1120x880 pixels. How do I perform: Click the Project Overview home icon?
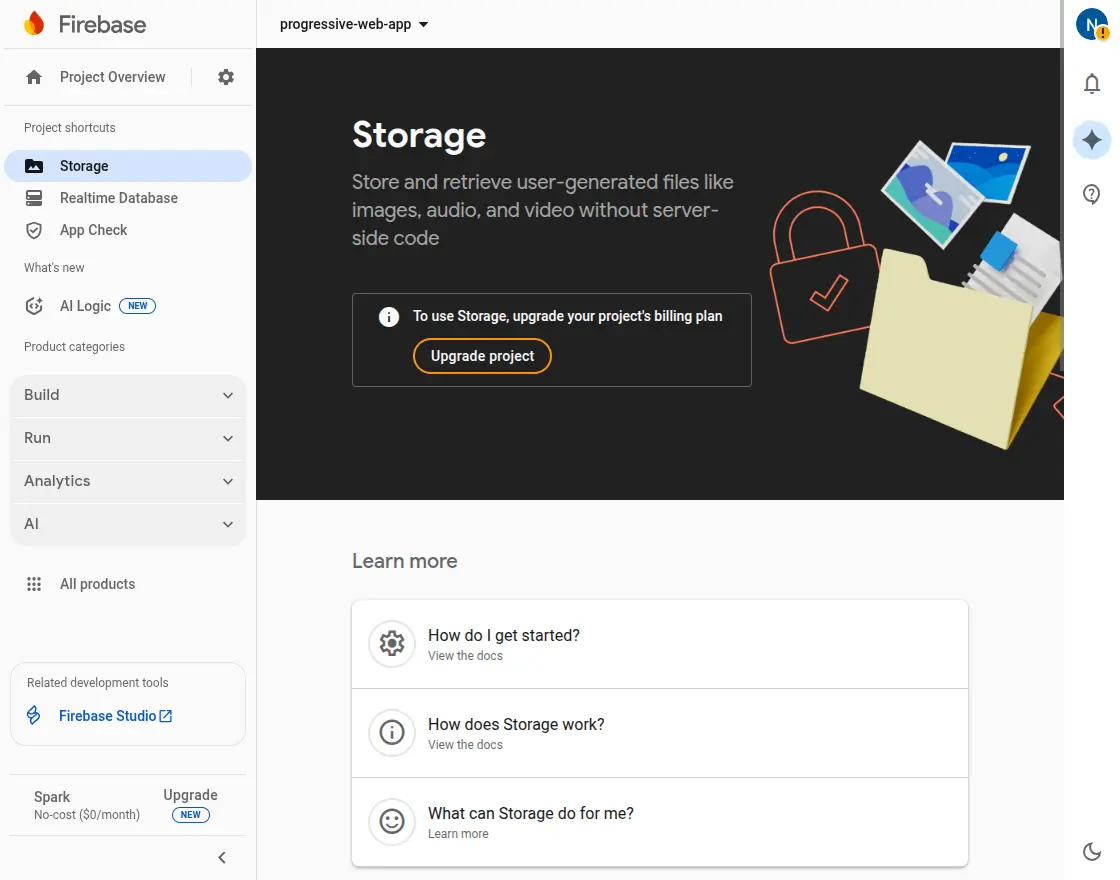click(34, 77)
